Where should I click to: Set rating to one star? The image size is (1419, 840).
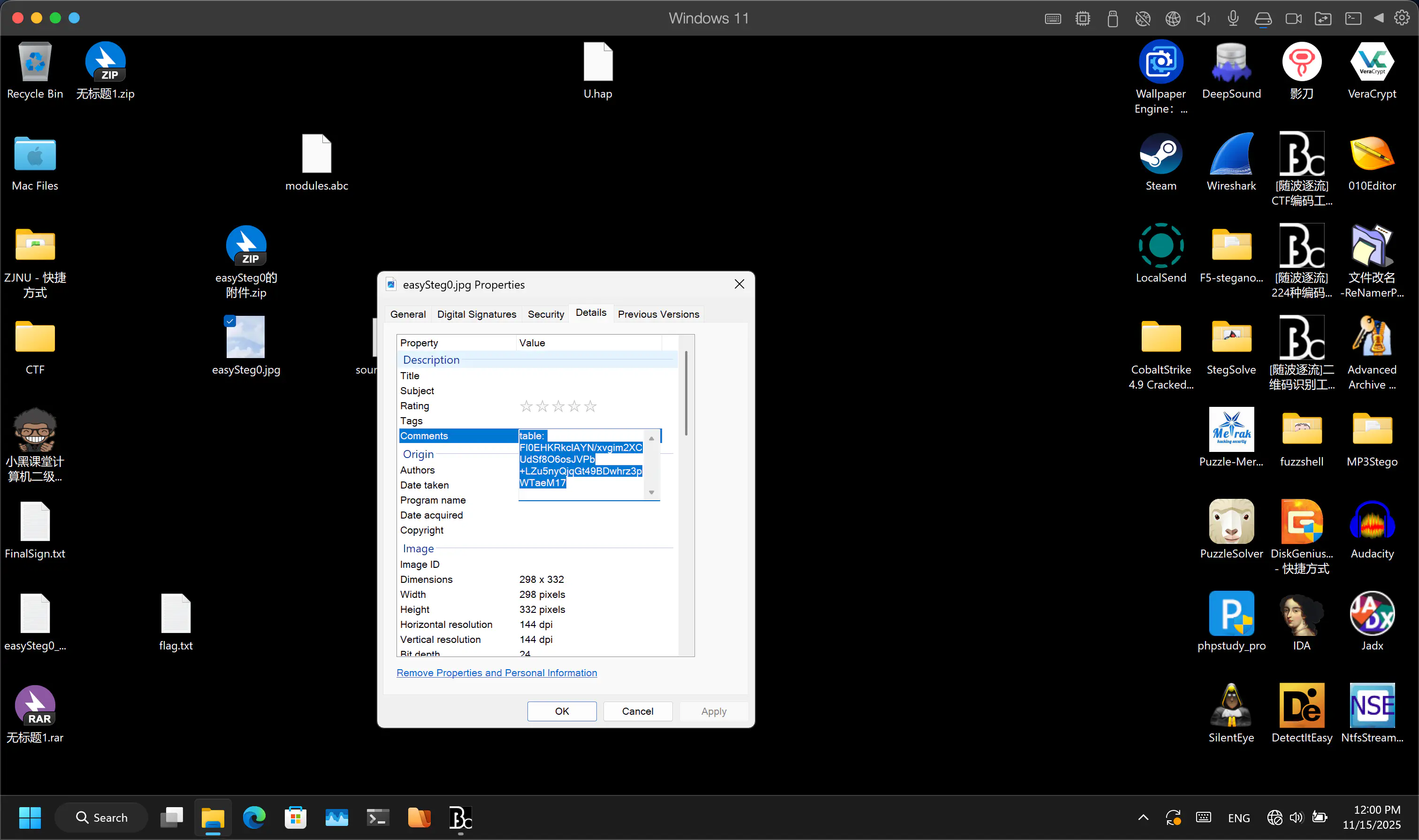(526, 406)
